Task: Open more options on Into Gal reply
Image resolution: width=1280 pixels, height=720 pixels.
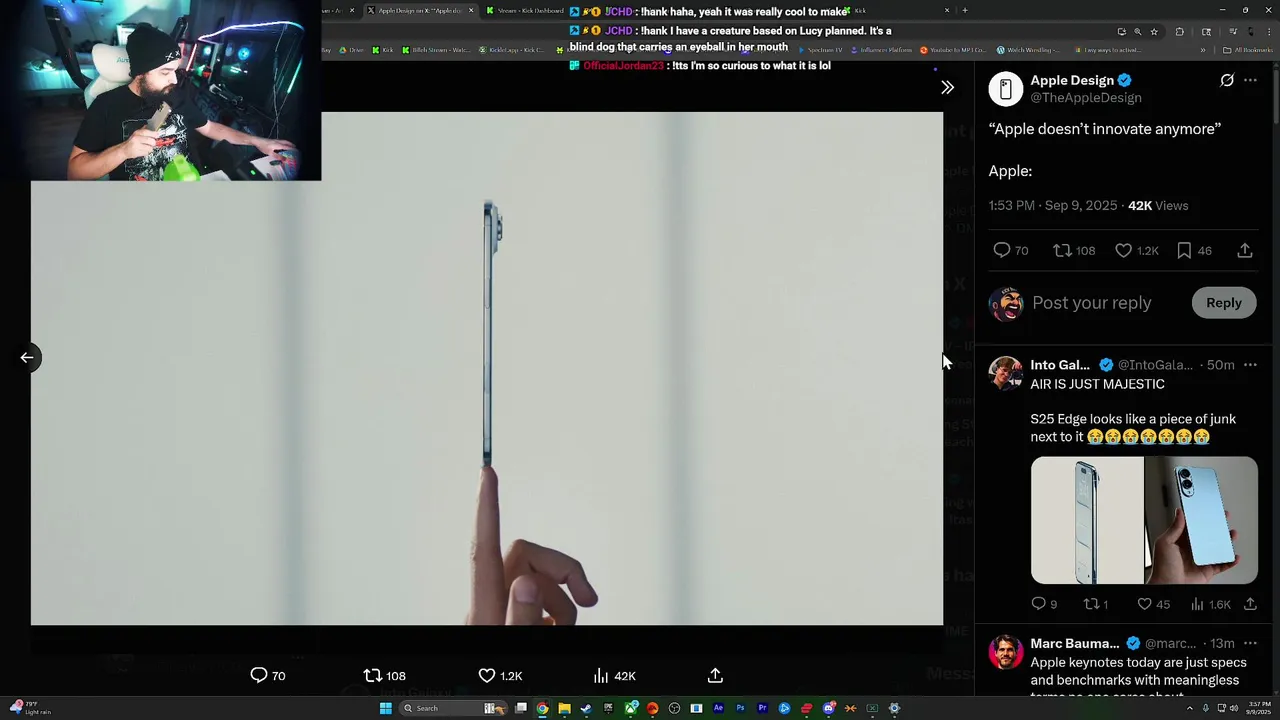Action: 1250,365
